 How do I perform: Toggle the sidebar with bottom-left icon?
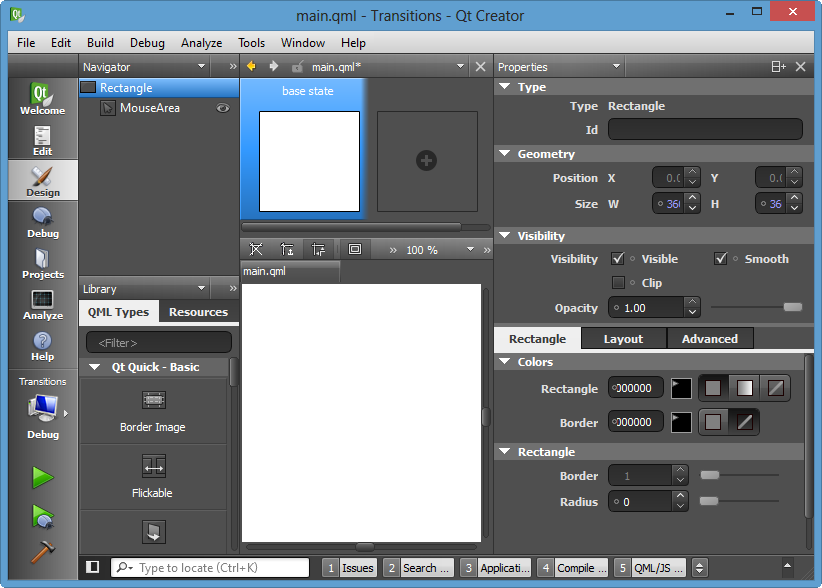93,567
